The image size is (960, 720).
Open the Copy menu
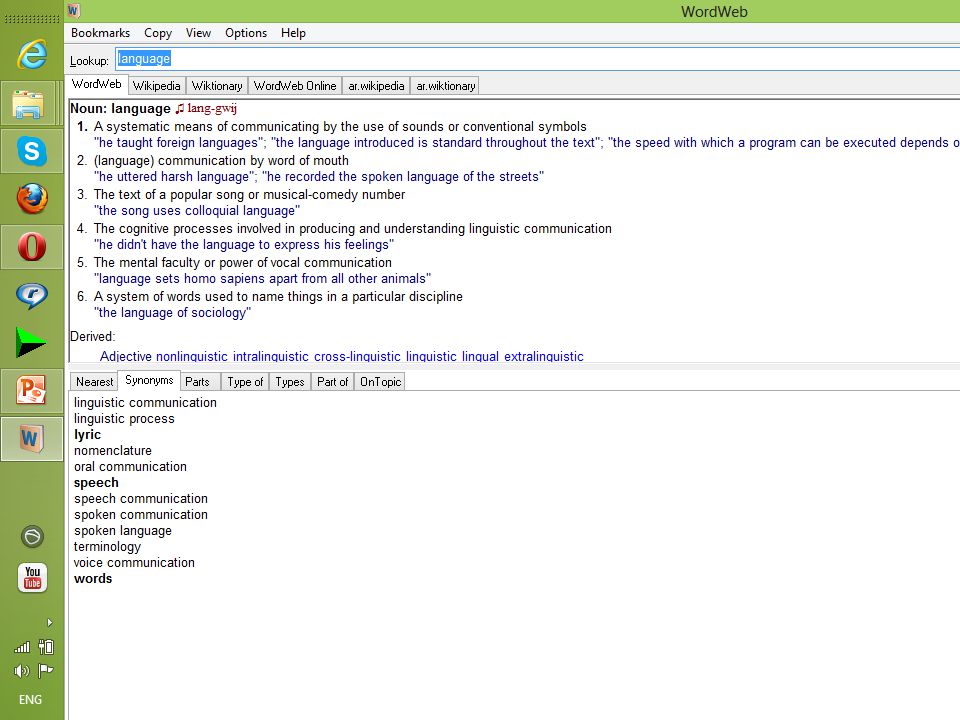coord(157,33)
